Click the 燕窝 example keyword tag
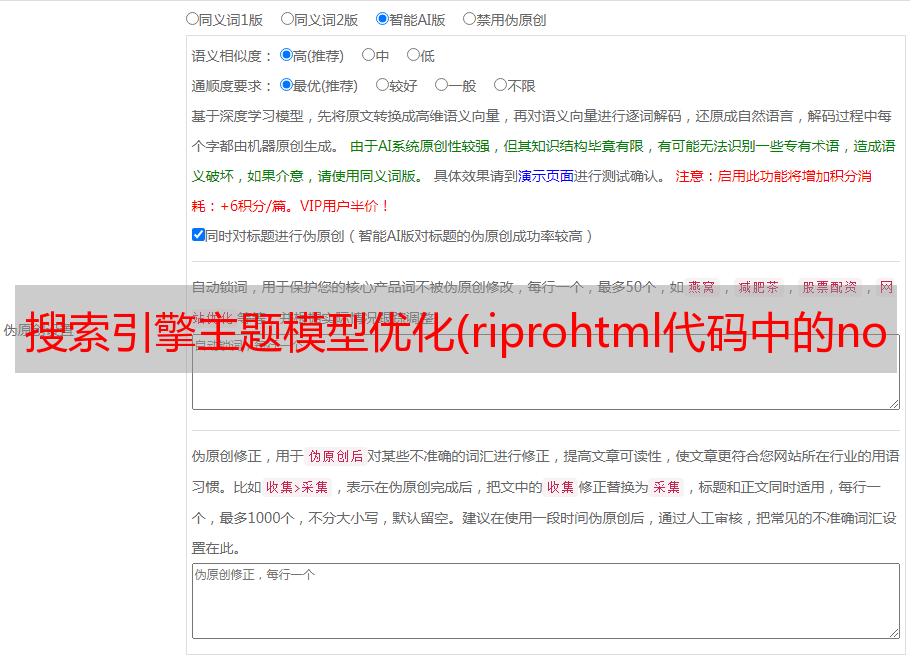This screenshot has height=658, width=911. (x=702, y=287)
